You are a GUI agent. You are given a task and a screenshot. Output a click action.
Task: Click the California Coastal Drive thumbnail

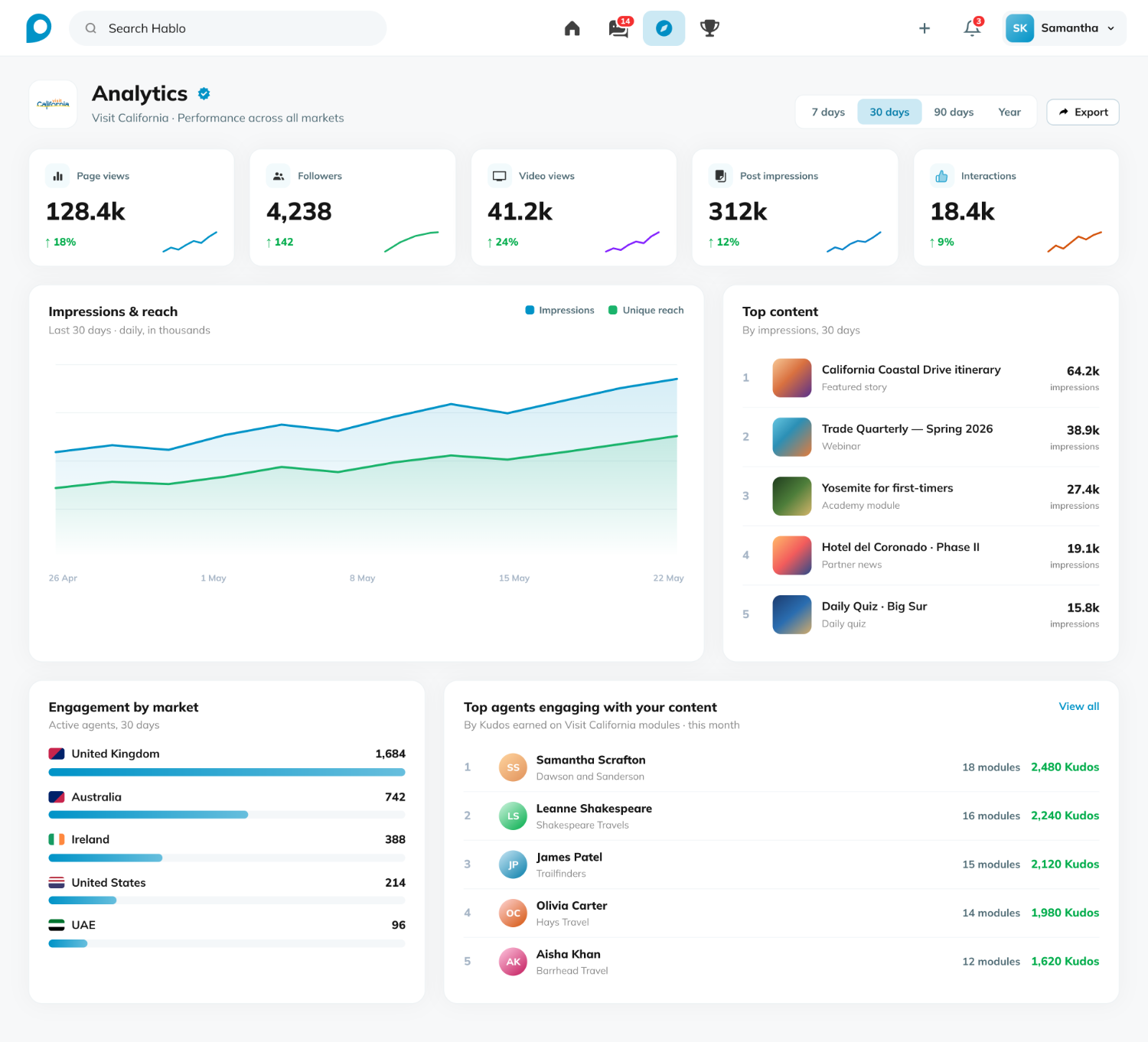(x=791, y=378)
